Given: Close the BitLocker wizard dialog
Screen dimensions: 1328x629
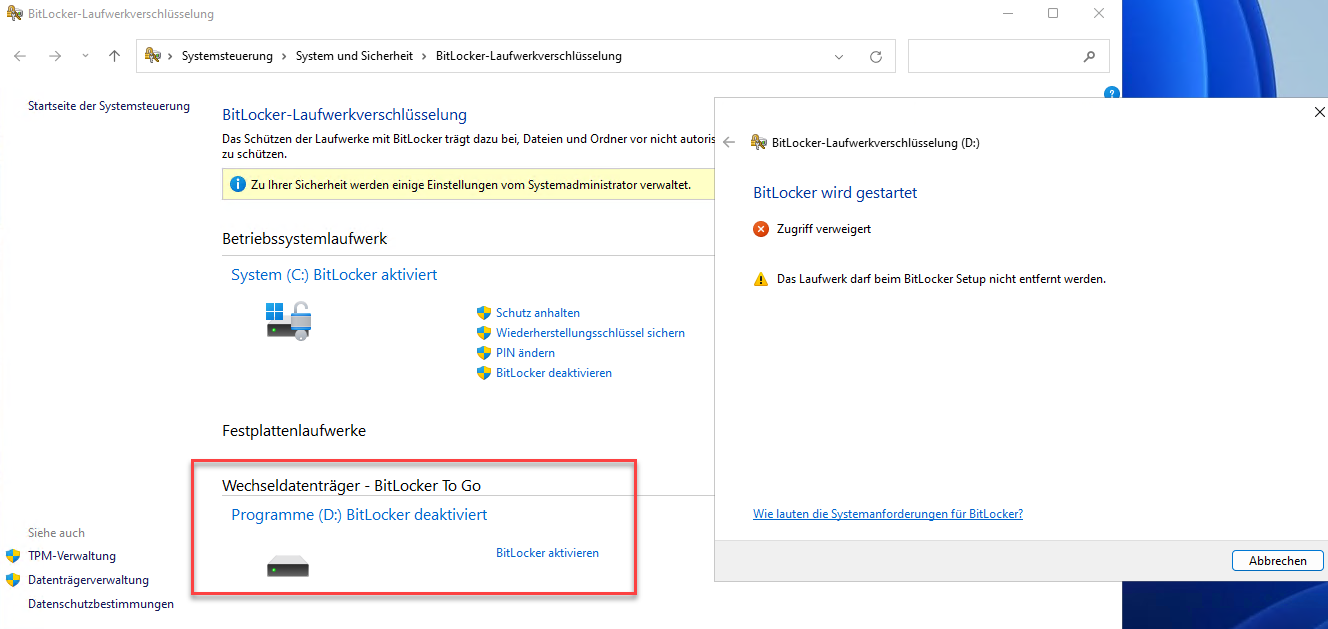Looking at the screenshot, I should tap(1319, 112).
